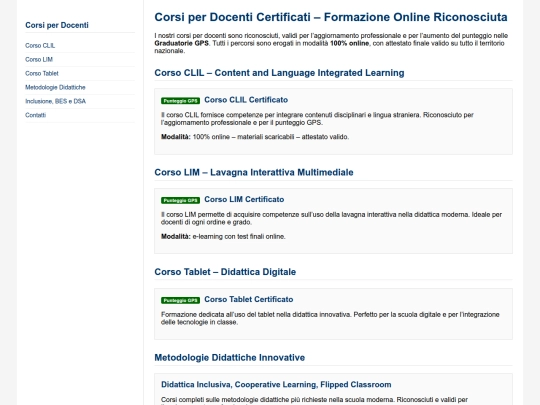Click the Corso Tablet – Didattica Digitale heading

point(225,272)
